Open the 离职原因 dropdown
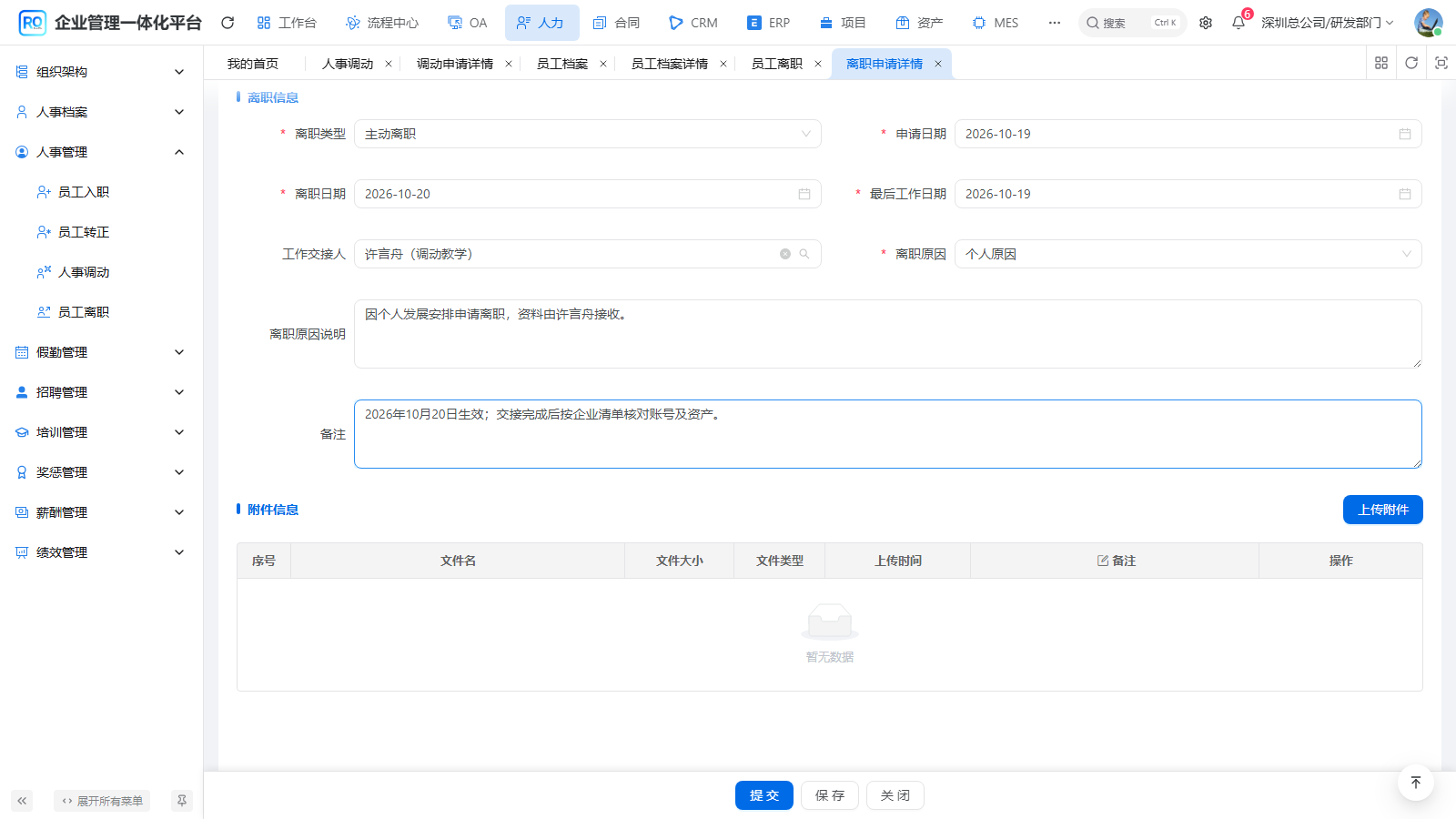The image size is (1456, 819). point(1188,254)
